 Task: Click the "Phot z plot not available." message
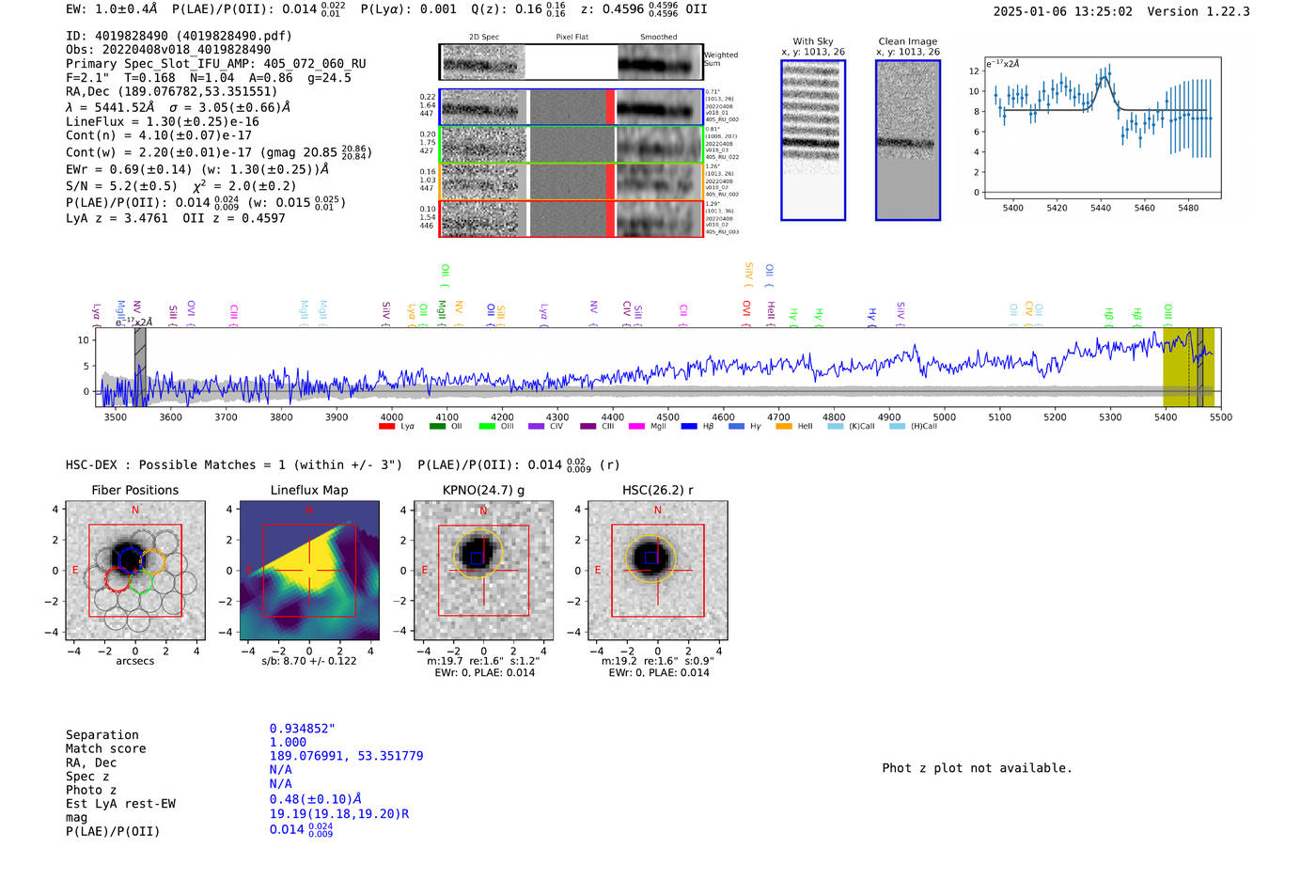(977, 768)
